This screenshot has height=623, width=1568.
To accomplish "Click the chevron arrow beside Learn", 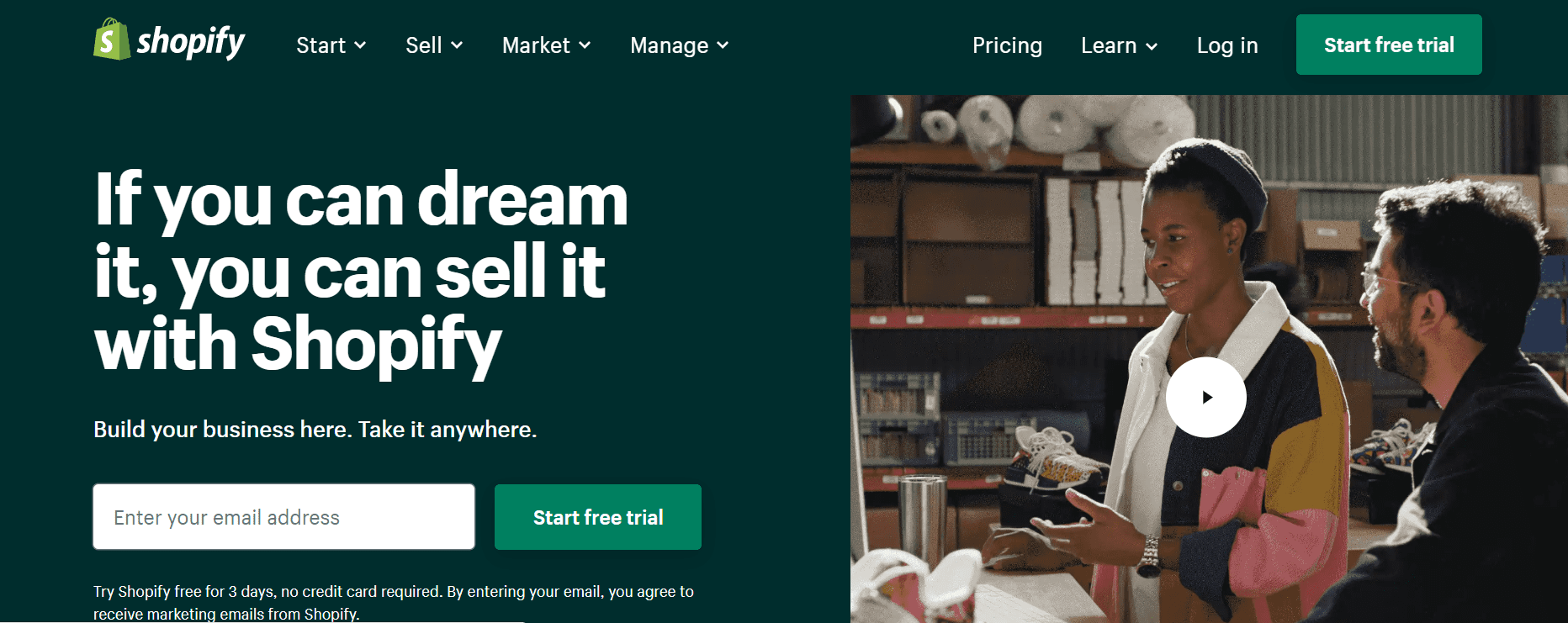I will coord(1152,46).
